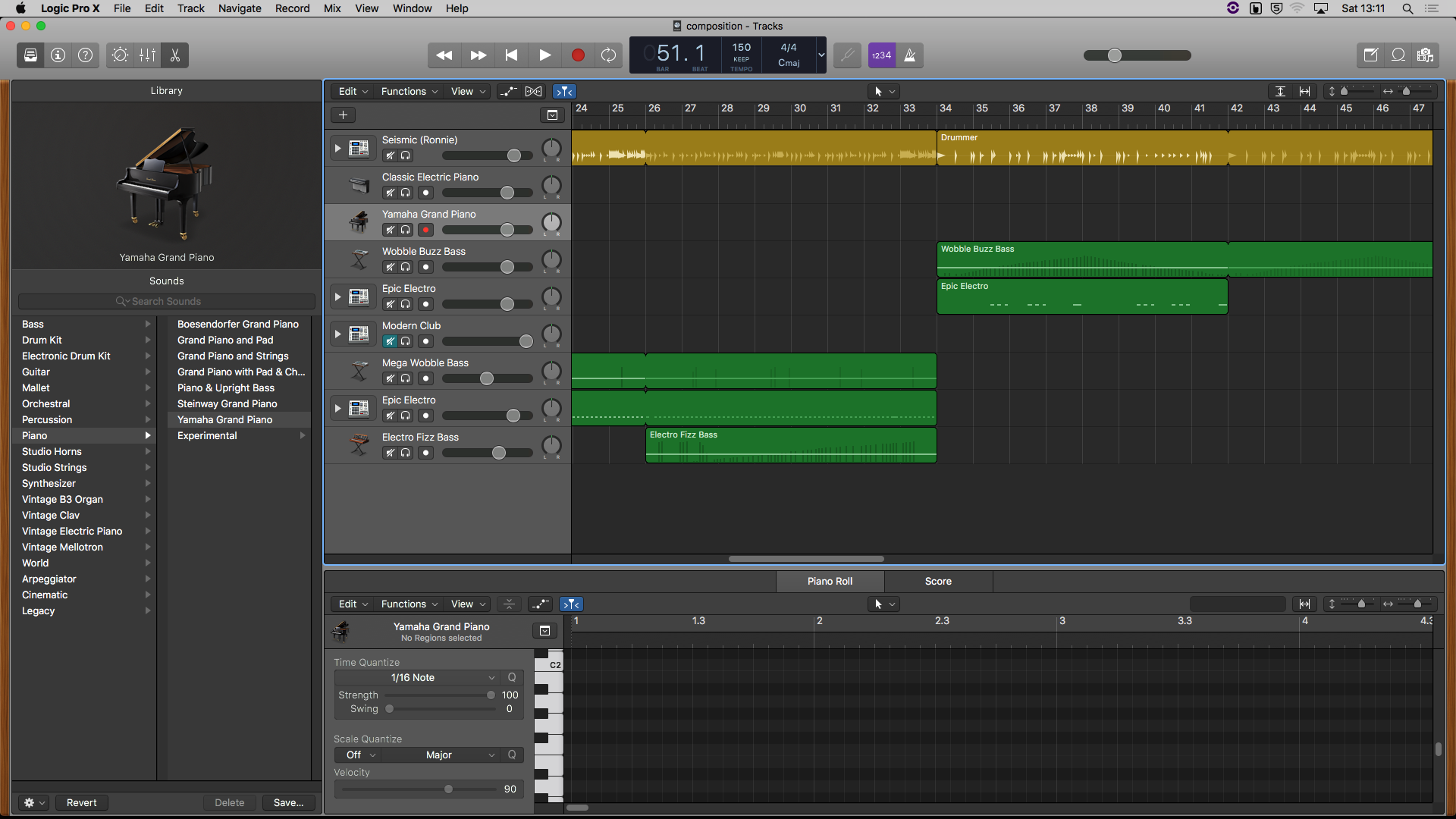
Task: Select the Scissors editors button
Action: coord(175,55)
